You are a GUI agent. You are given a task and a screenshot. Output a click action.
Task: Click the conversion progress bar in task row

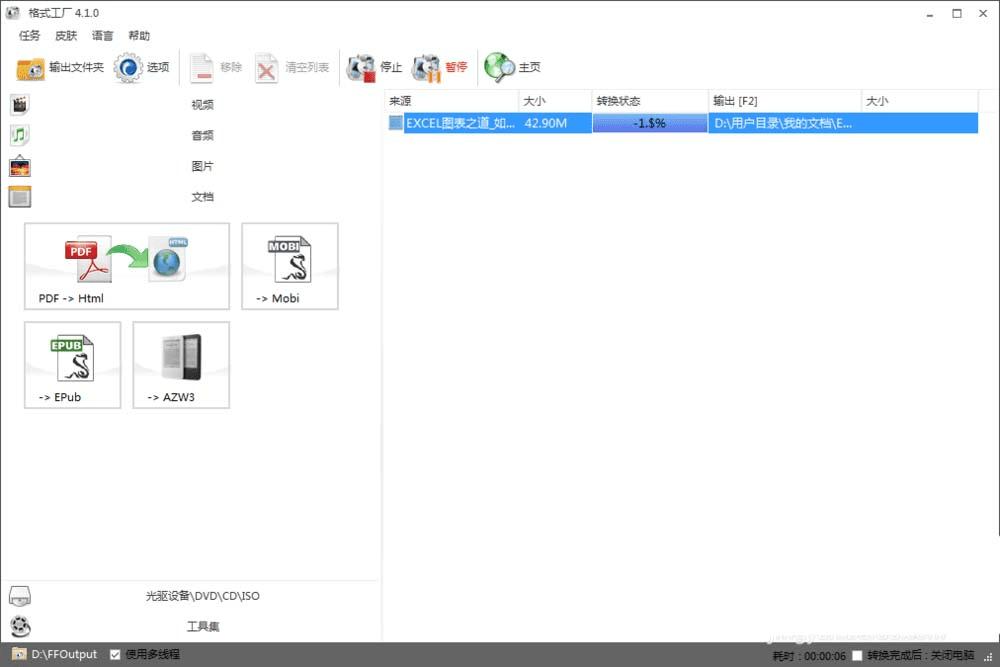coord(650,123)
